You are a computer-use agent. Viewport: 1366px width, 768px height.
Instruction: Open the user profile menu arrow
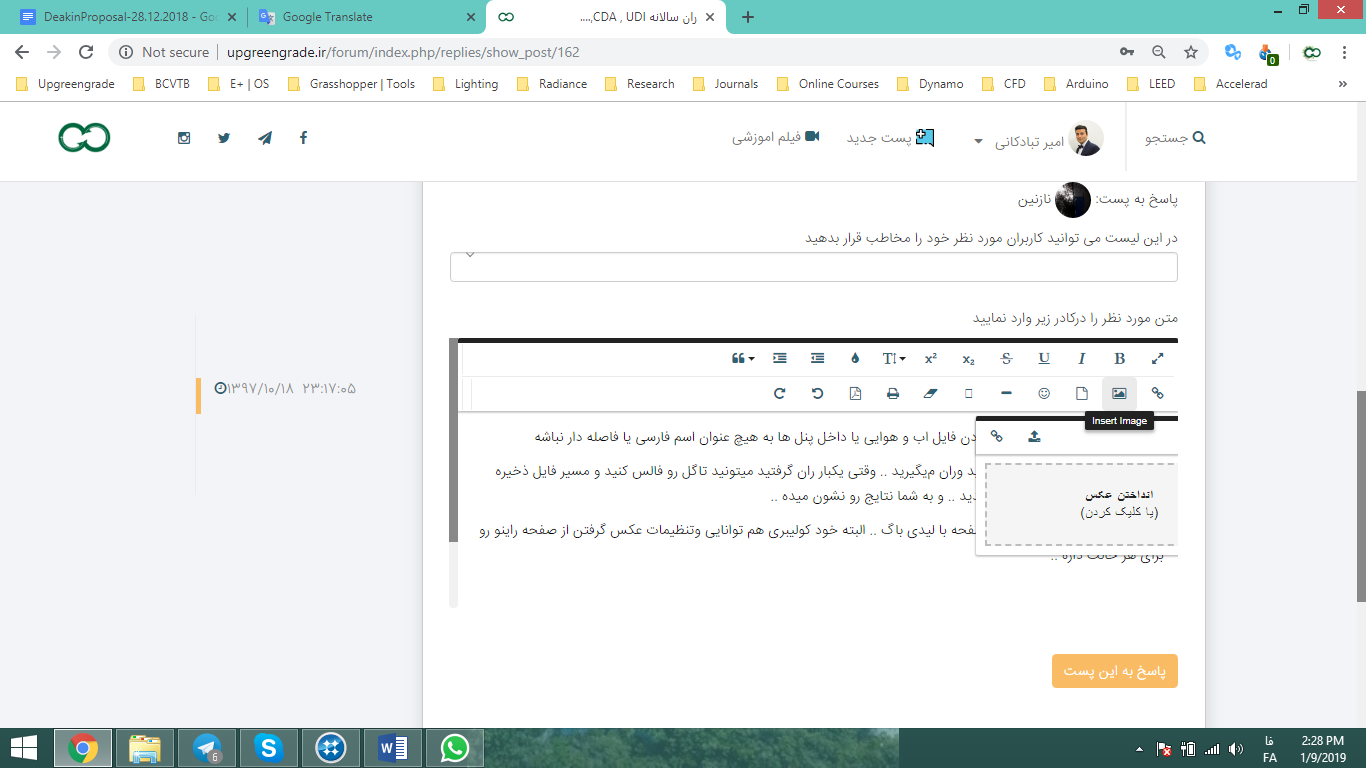click(979, 141)
